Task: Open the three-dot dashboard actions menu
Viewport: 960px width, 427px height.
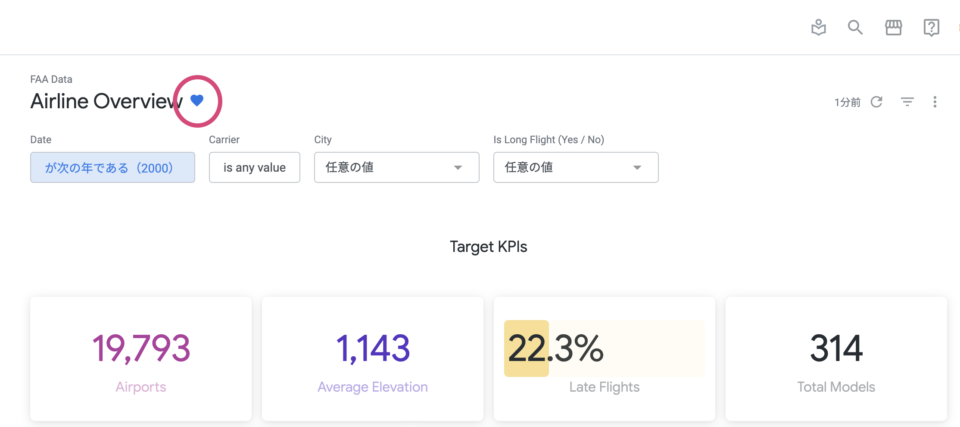Action: tap(935, 102)
